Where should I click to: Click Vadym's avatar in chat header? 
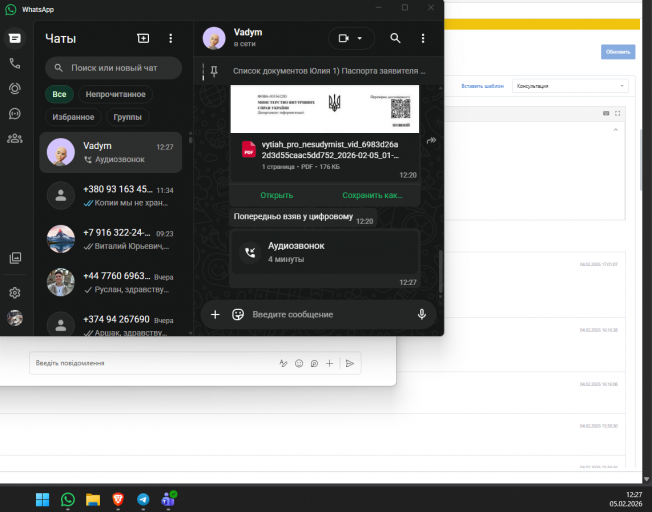(214, 38)
